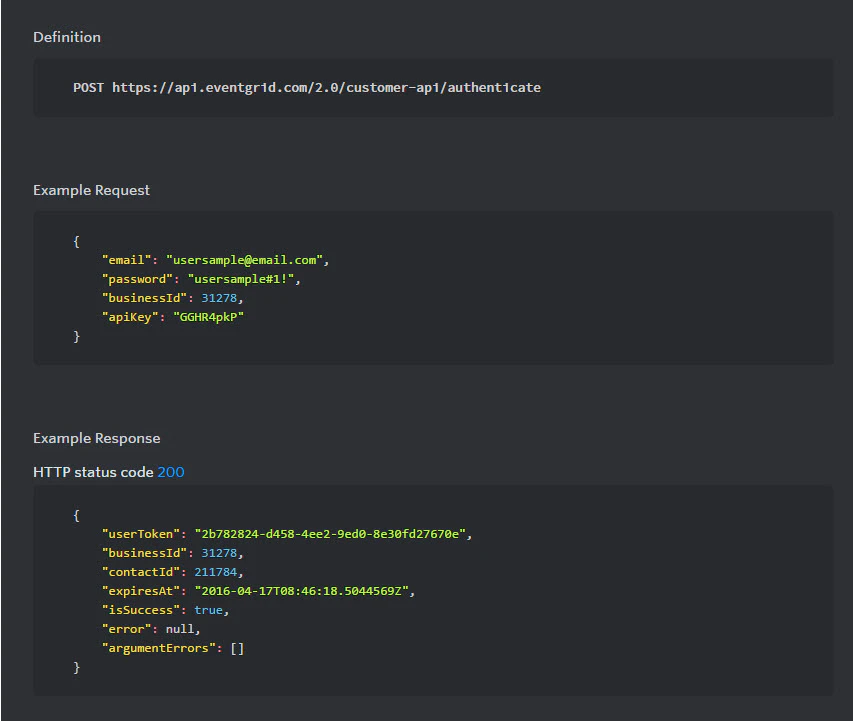This screenshot has height=721, width=853.
Task: Click the "userToken" key
Action: 141,534
